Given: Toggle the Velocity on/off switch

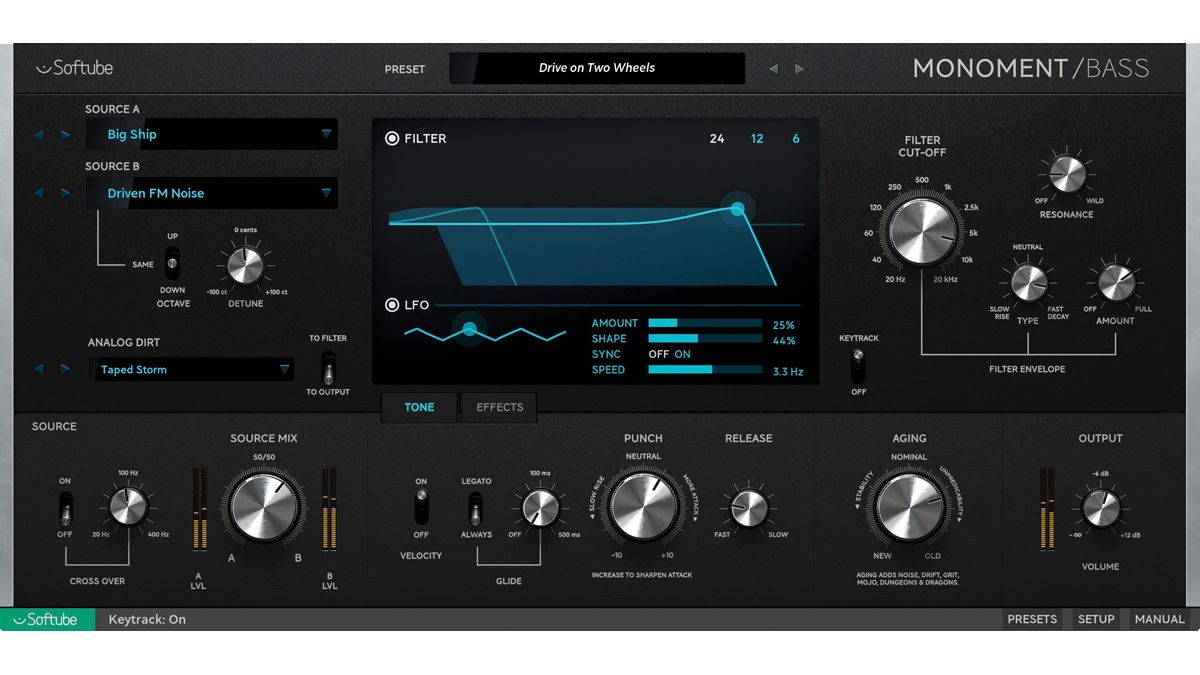Looking at the screenshot, I should coord(421,508).
